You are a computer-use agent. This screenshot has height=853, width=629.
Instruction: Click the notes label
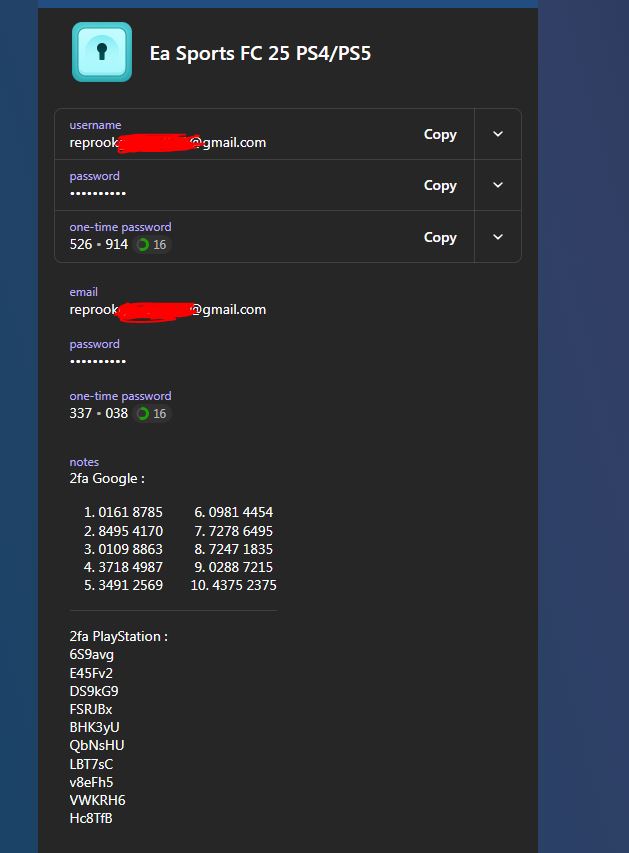tap(84, 462)
